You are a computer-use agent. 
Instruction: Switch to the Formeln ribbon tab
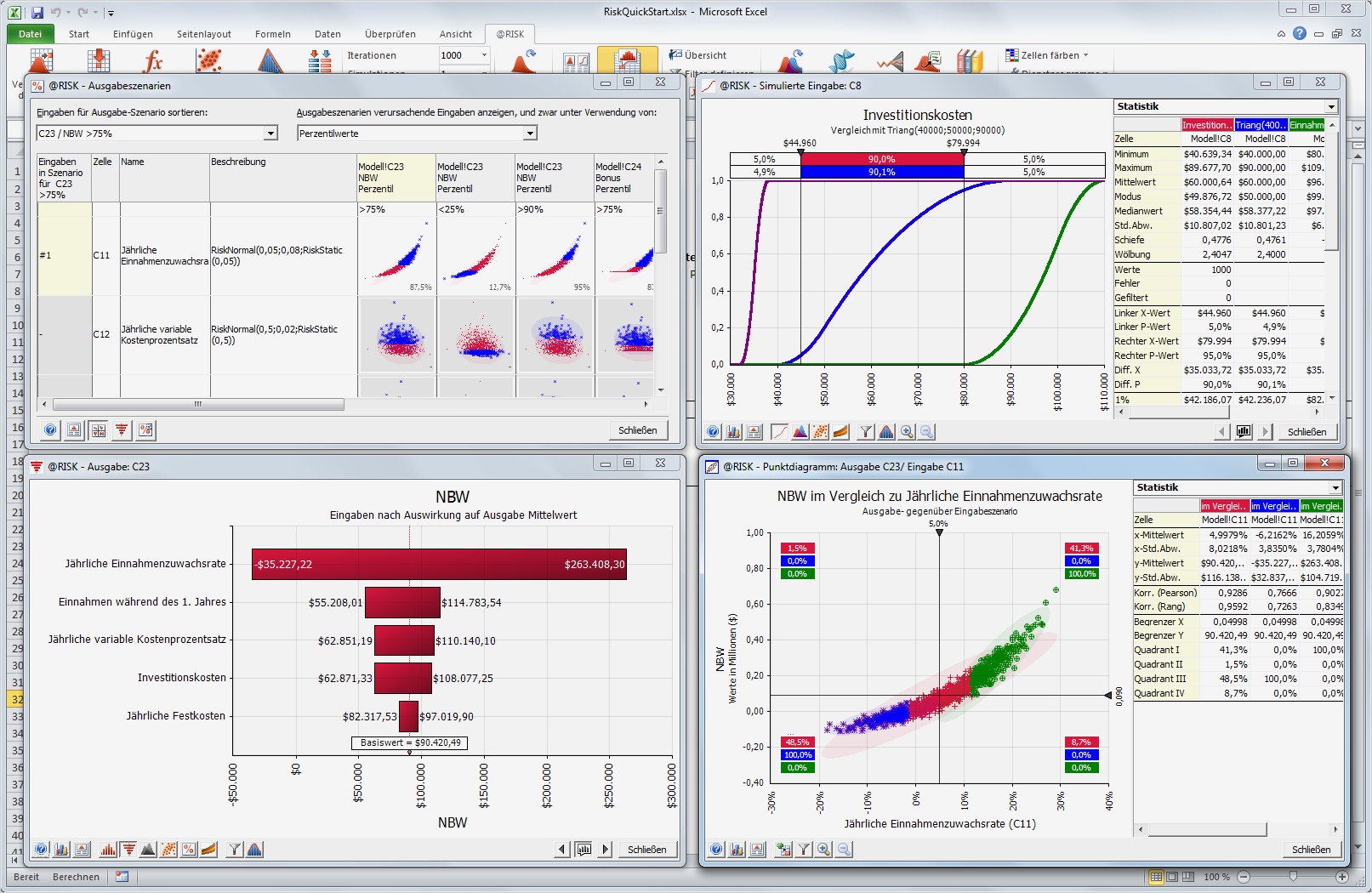click(x=273, y=34)
